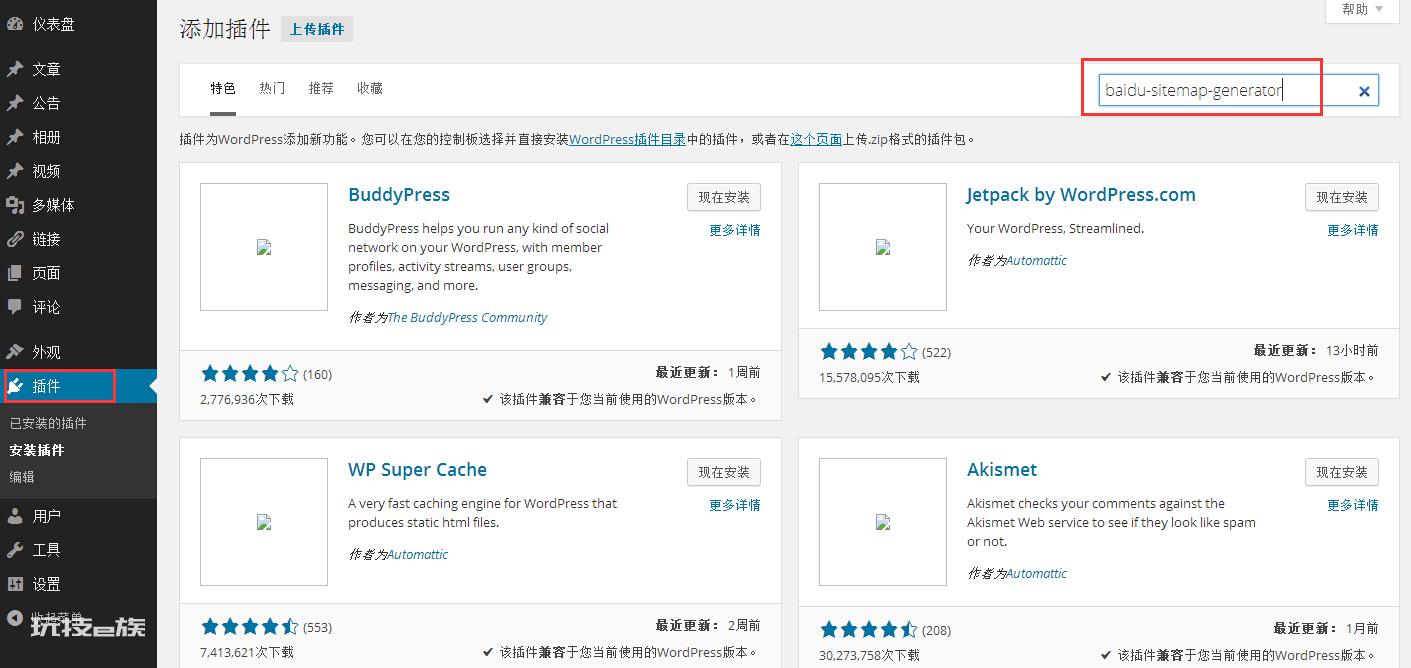Open 已安装的插件 submenu item
The image size is (1411, 668).
pyautogui.click(x=48, y=423)
